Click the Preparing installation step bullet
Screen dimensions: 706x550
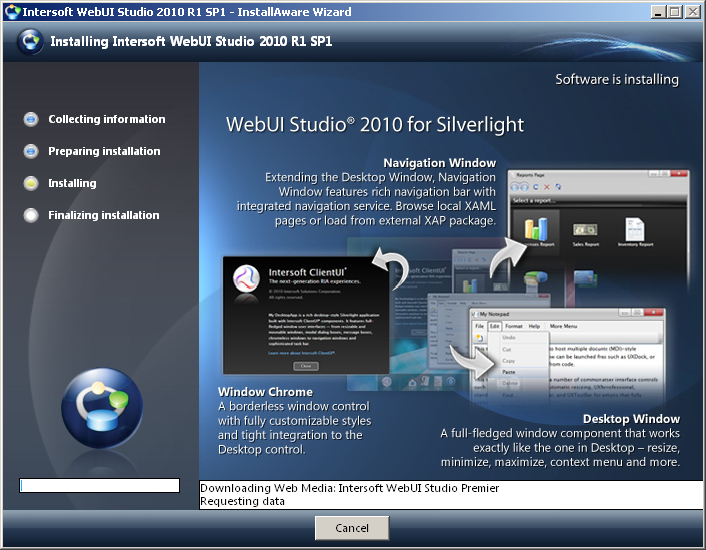tap(31, 151)
